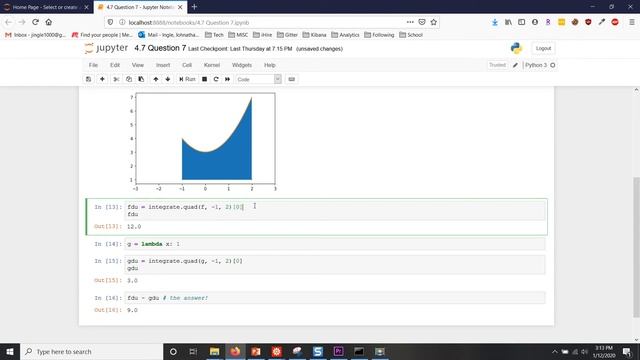Open the Help menu
Screen dimensions: 640x360
pos(269,65)
